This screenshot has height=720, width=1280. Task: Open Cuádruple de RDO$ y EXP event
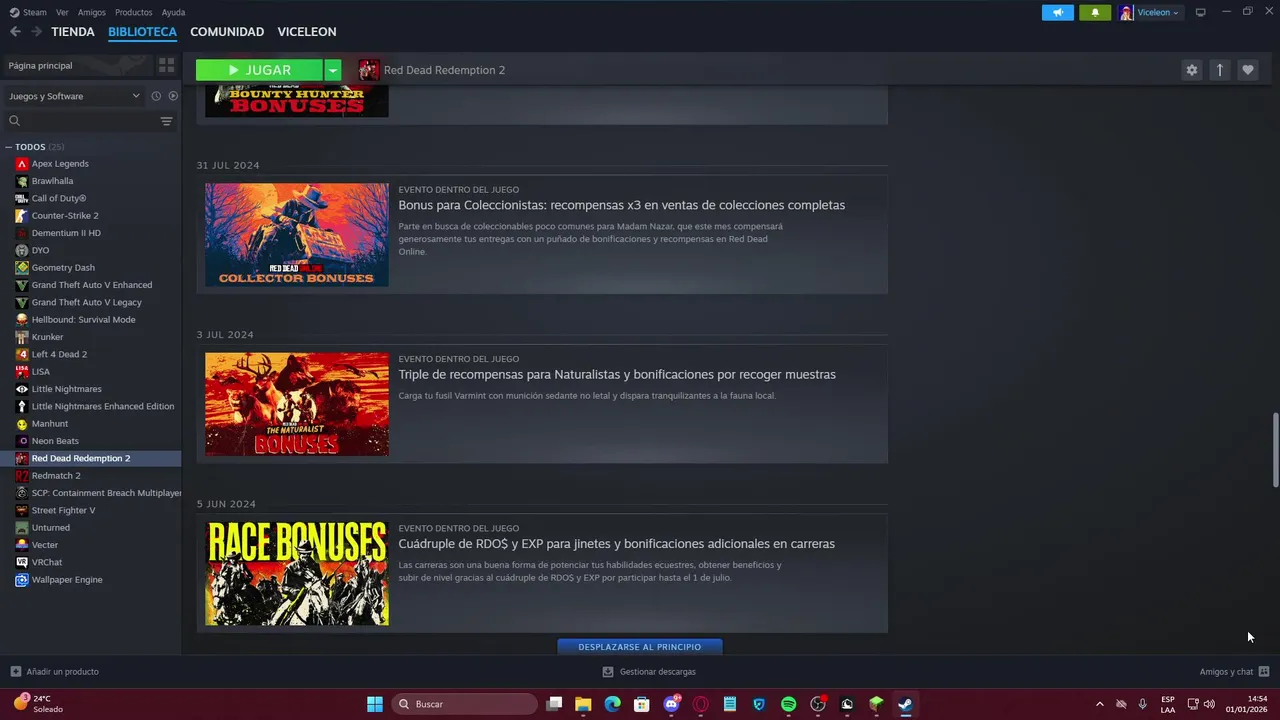616,544
